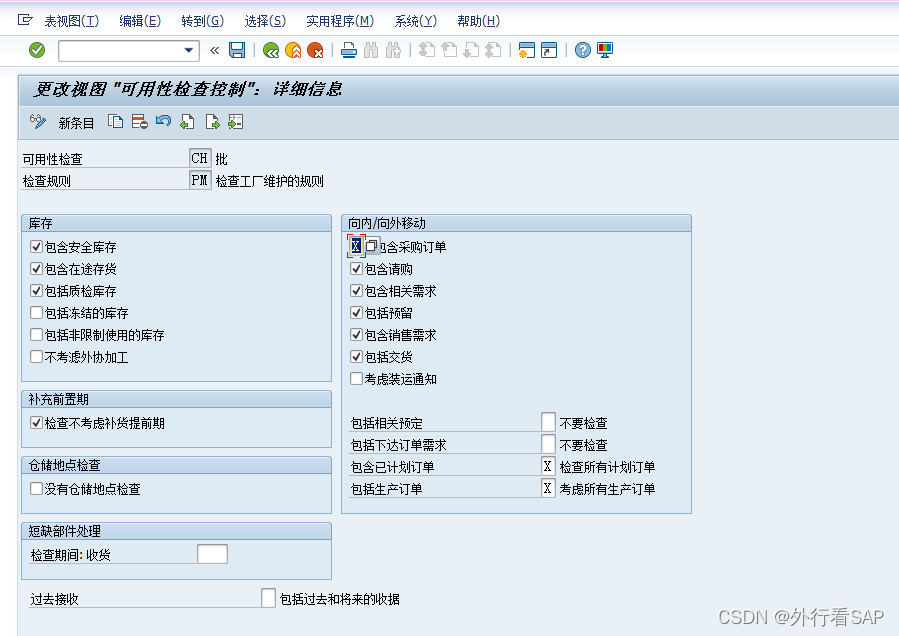This screenshot has width=899, height=636.
Task: Click the Delete entry icon
Action: coord(139,122)
